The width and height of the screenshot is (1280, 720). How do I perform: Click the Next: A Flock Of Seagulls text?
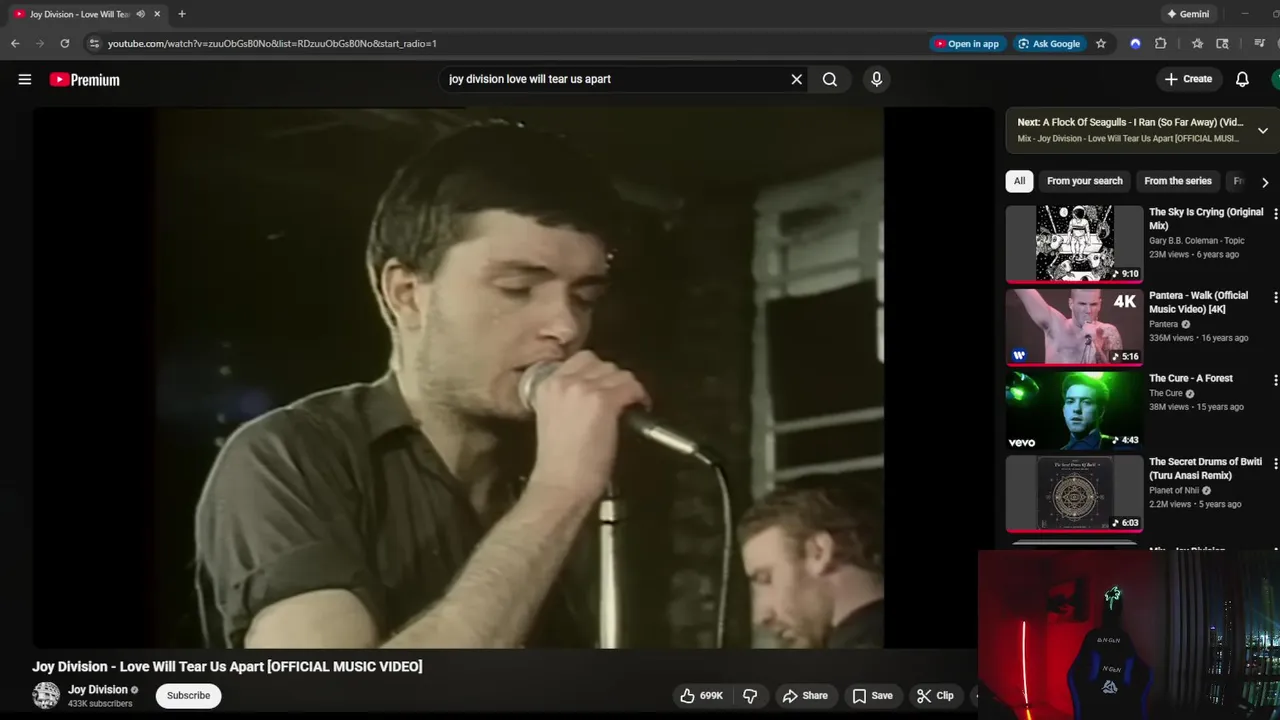pyautogui.click(x=1130, y=122)
